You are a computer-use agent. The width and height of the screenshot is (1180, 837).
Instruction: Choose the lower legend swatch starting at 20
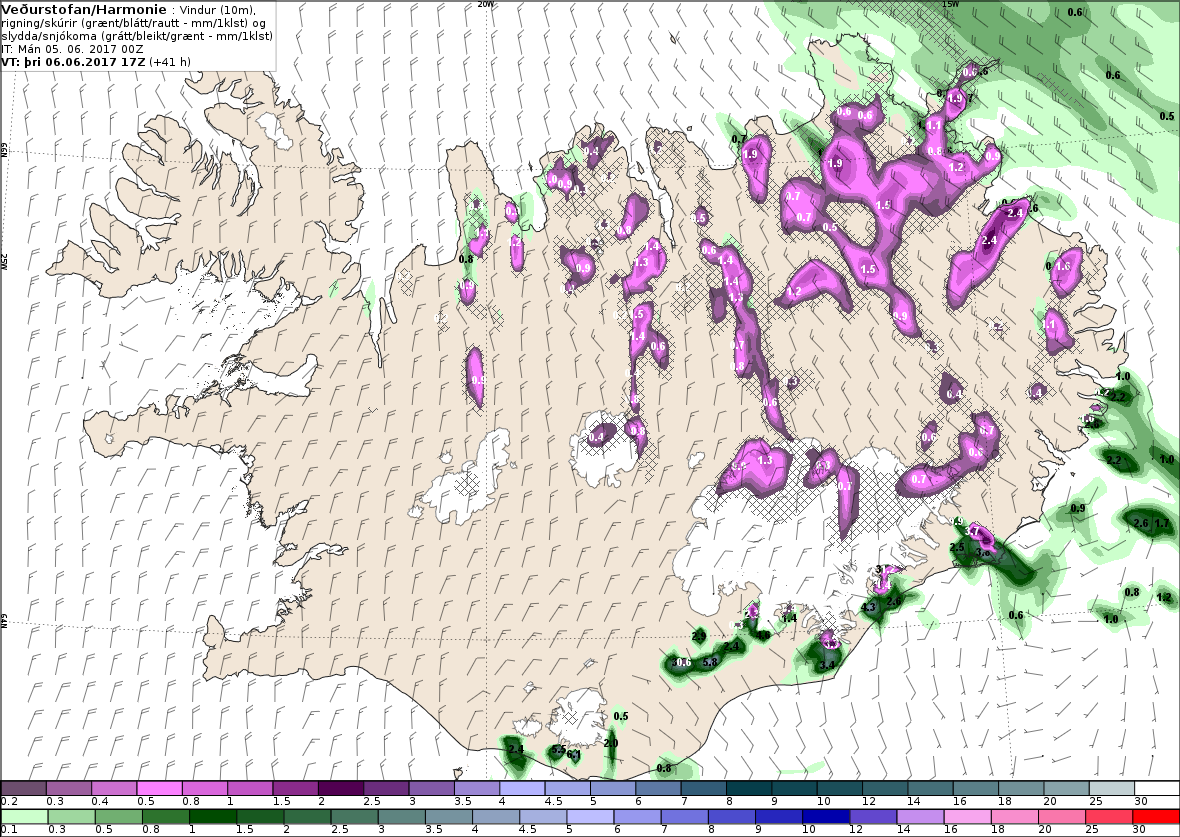(1061, 817)
